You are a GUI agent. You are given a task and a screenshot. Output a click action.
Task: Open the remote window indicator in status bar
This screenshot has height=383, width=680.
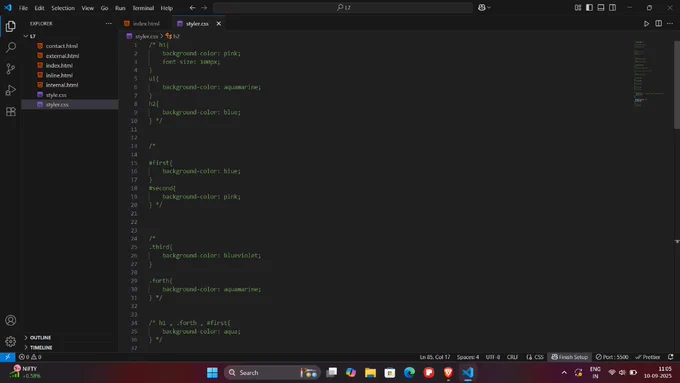(7, 357)
